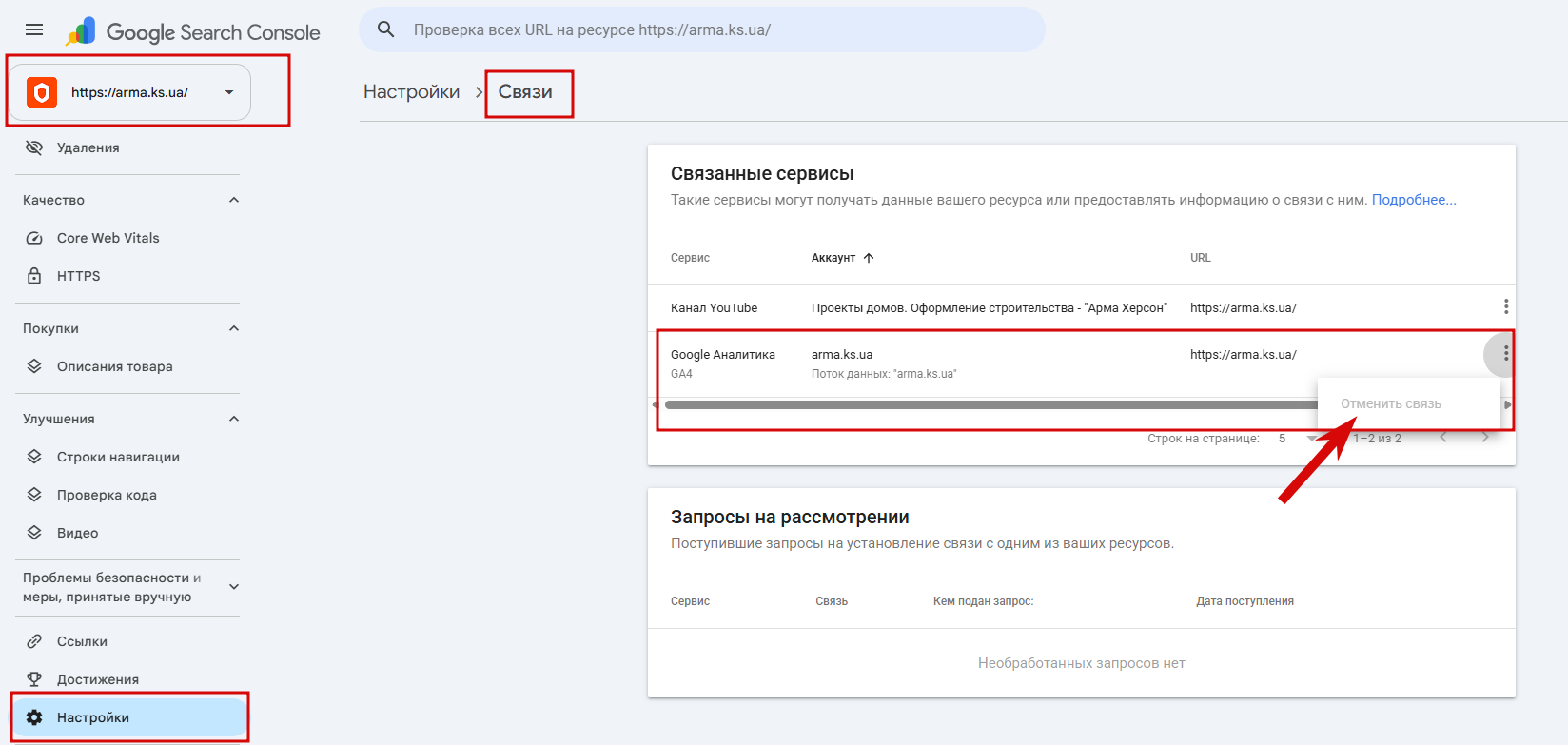The width and height of the screenshot is (1568, 745).
Task: Click the Ссылки chain-link icon
Action: 34,641
